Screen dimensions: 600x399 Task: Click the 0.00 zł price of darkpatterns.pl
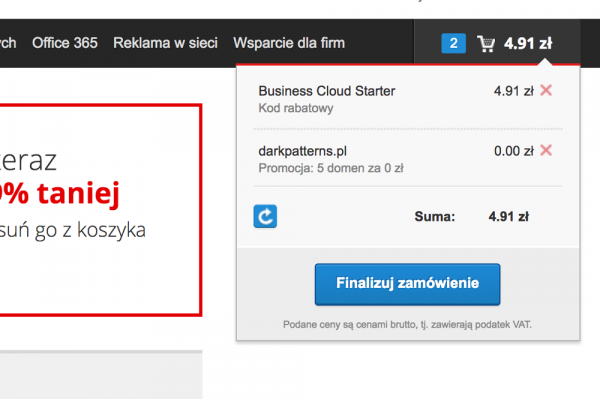(514, 151)
